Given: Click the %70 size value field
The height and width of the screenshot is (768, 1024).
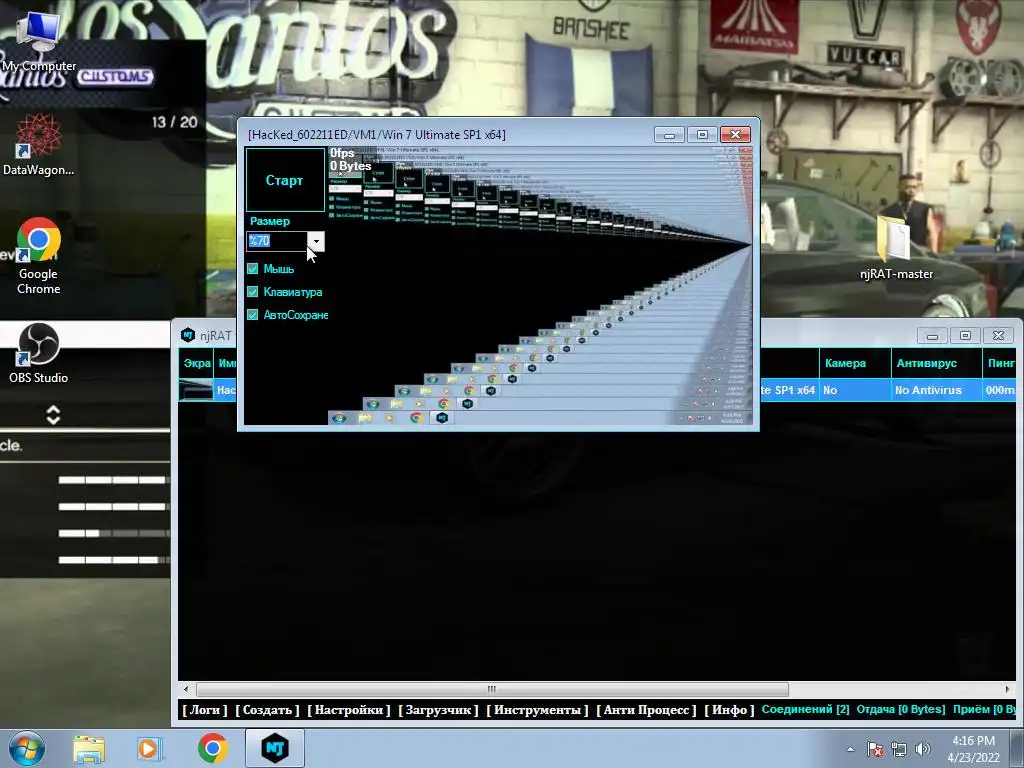Looking at the screenshot, I should 277,241.
